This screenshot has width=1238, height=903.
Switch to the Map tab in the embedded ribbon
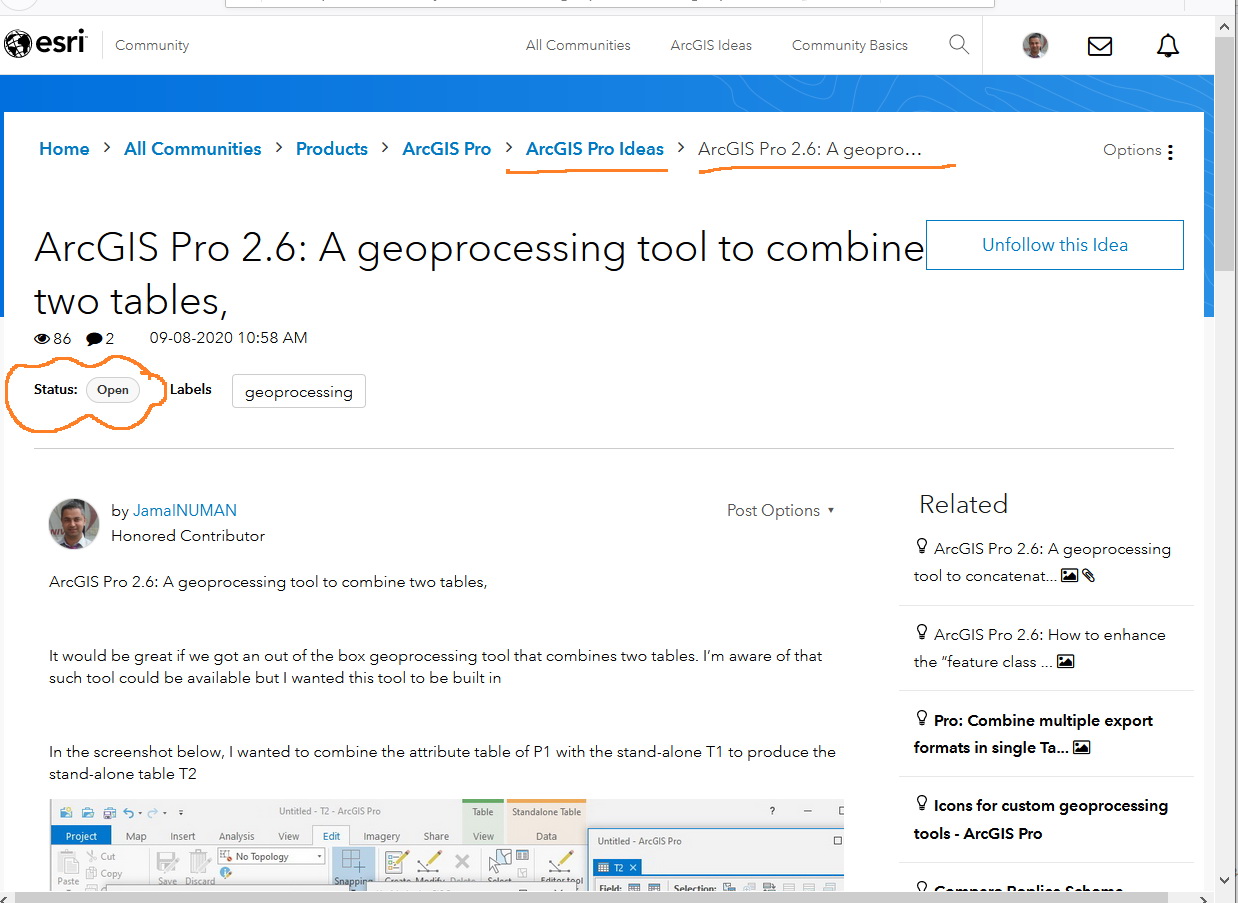(x=136, y=836)
